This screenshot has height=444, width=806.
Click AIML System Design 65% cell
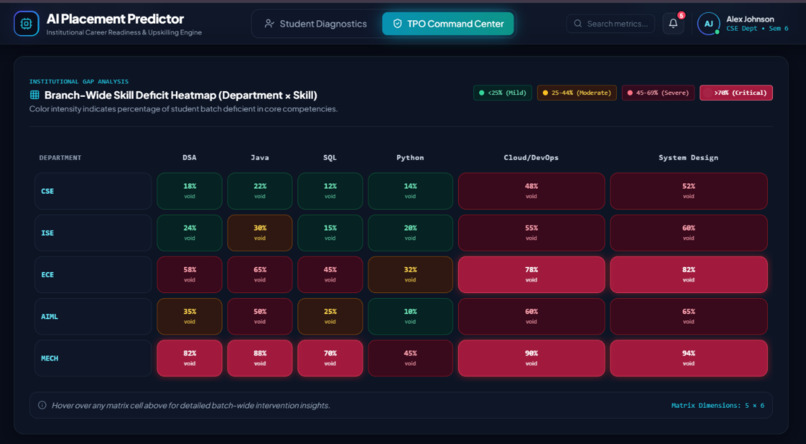click(x=688, y=317)
